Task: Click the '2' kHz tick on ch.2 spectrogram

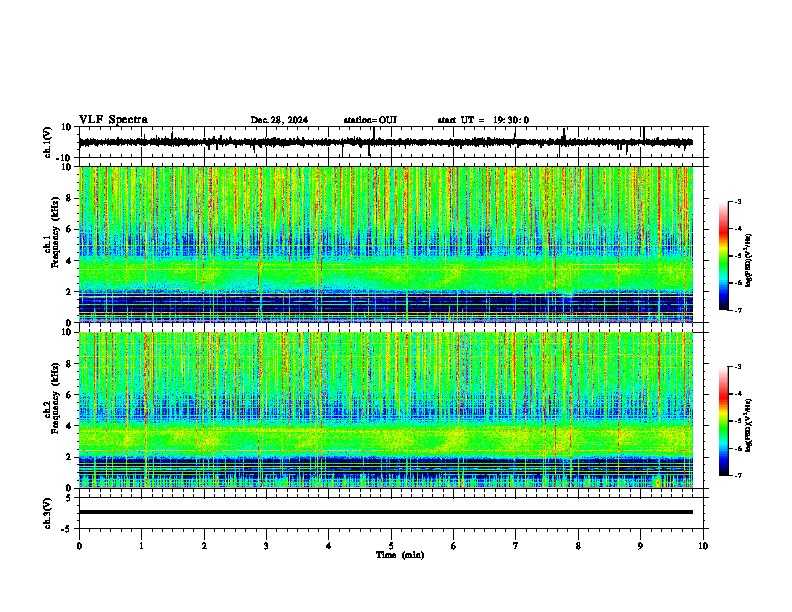Action: (x=69, y=457)
